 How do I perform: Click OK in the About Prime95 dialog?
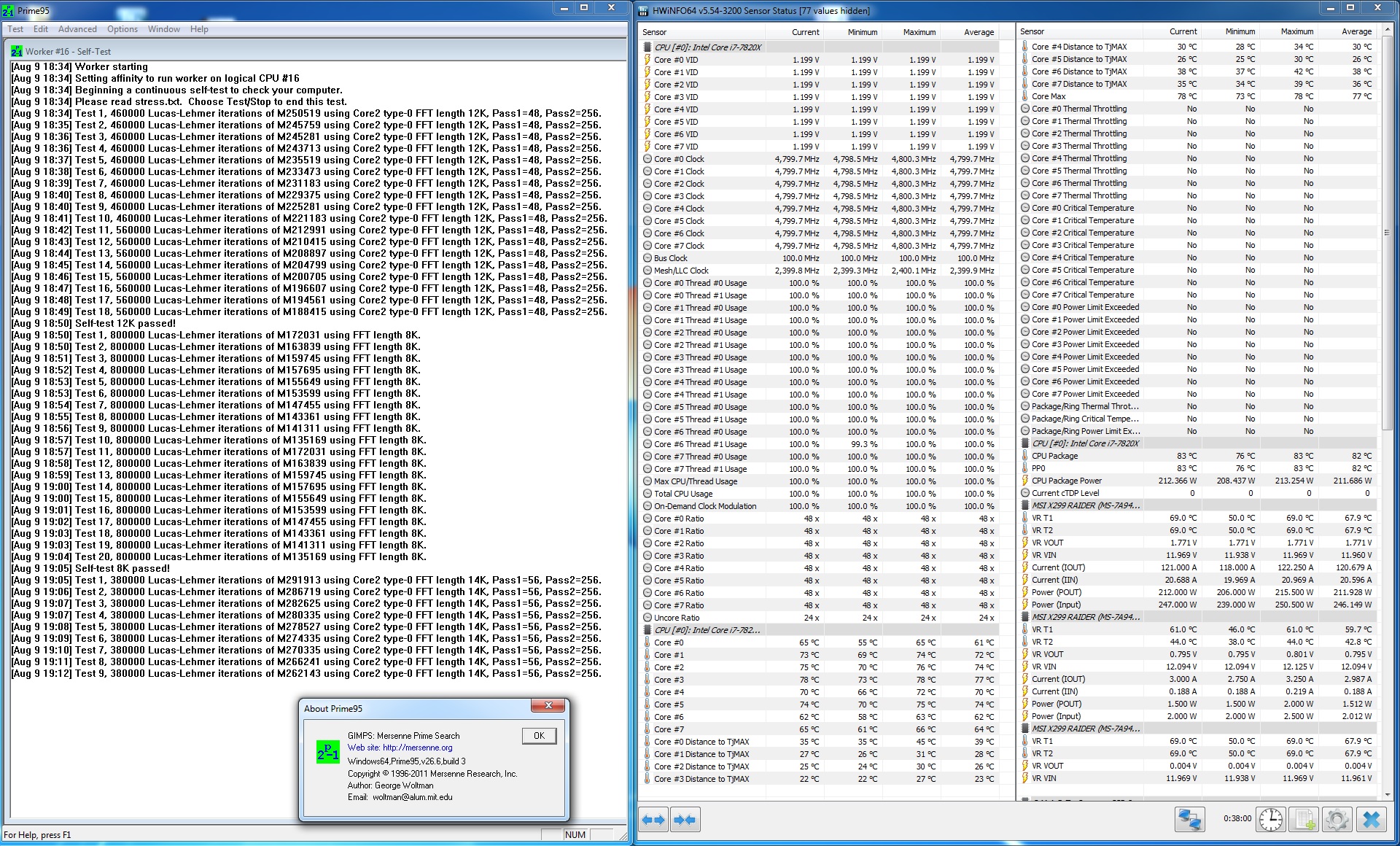[x=539, y=736]
